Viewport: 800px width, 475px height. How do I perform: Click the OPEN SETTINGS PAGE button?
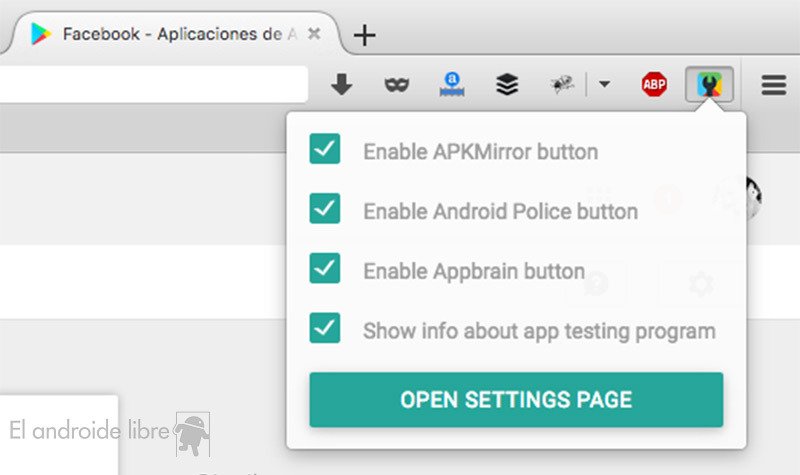point(516,400)
